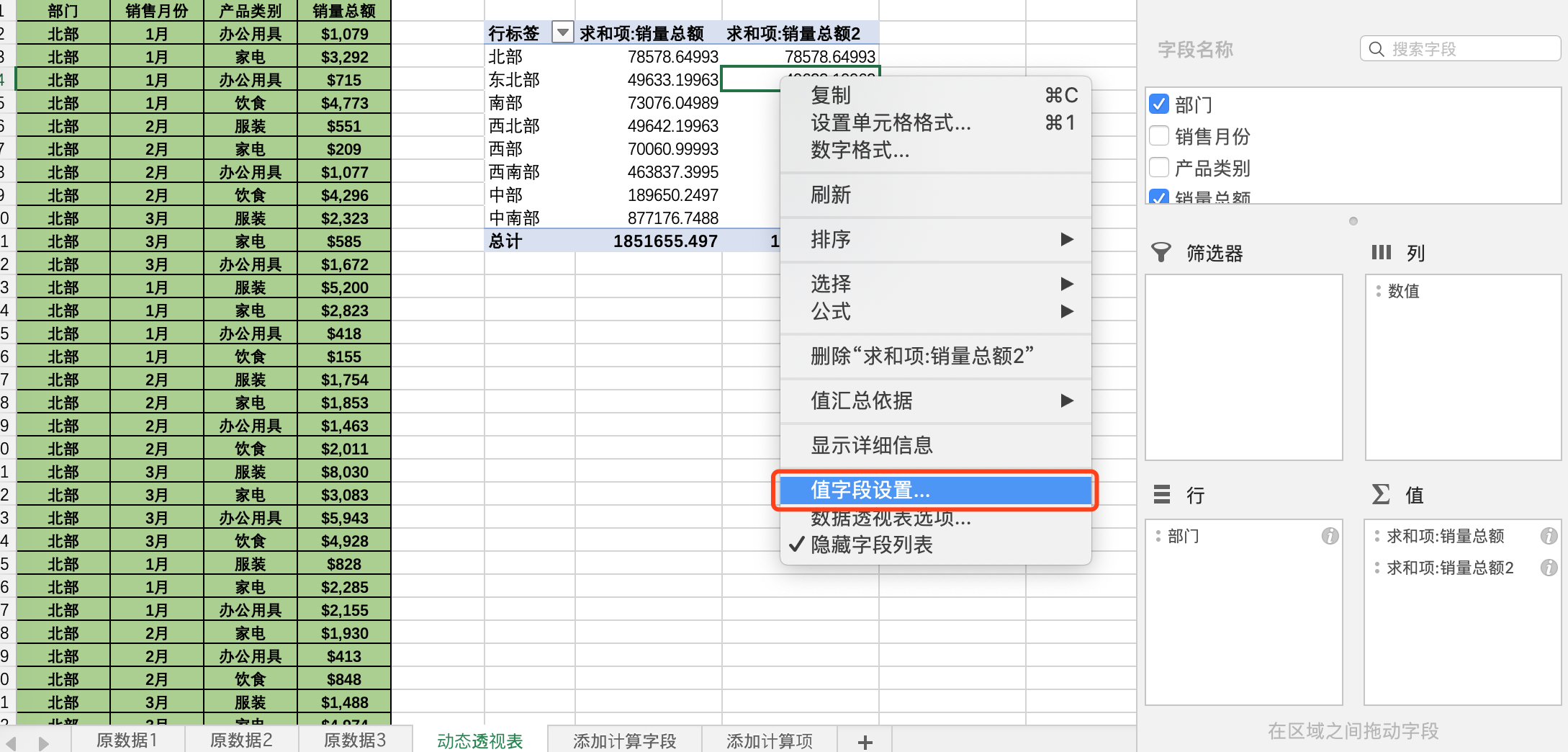This screenshot has height=752, width=1568.
Task: Go to previous sheet tab arrow
Action: pyautogui.click(x=12, y=743)
